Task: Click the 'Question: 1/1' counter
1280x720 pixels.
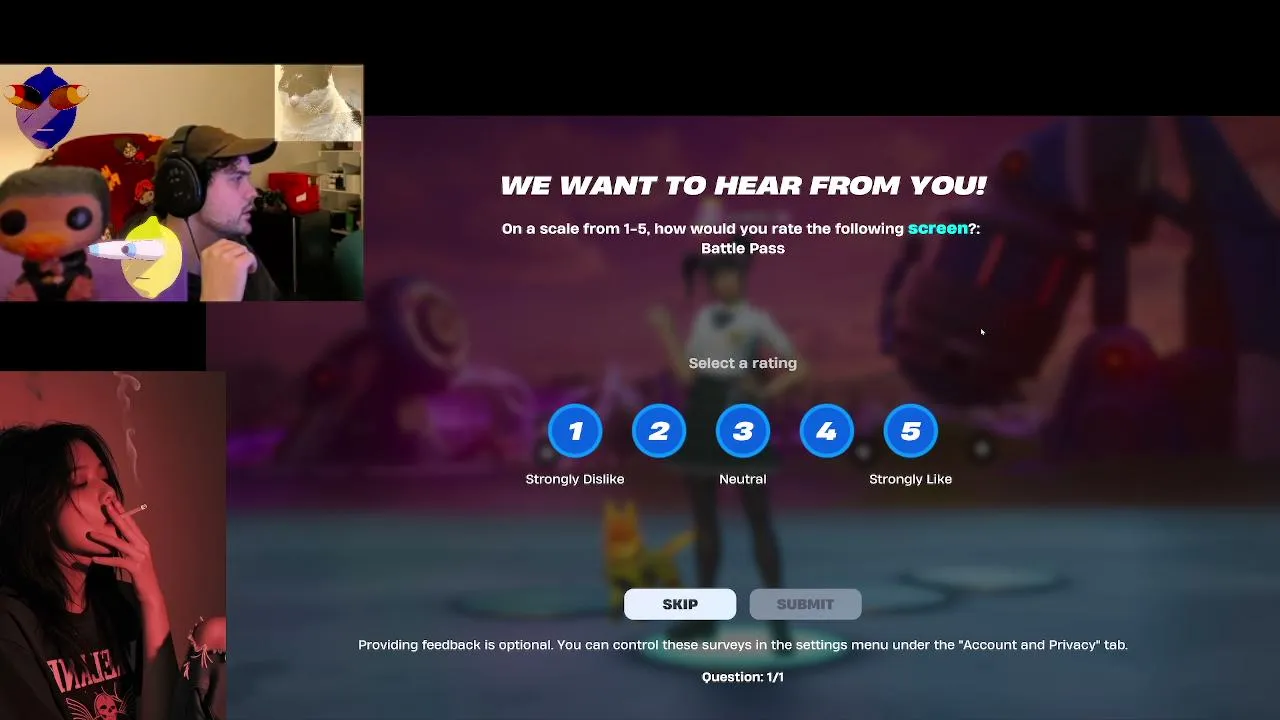Action: 743,677
